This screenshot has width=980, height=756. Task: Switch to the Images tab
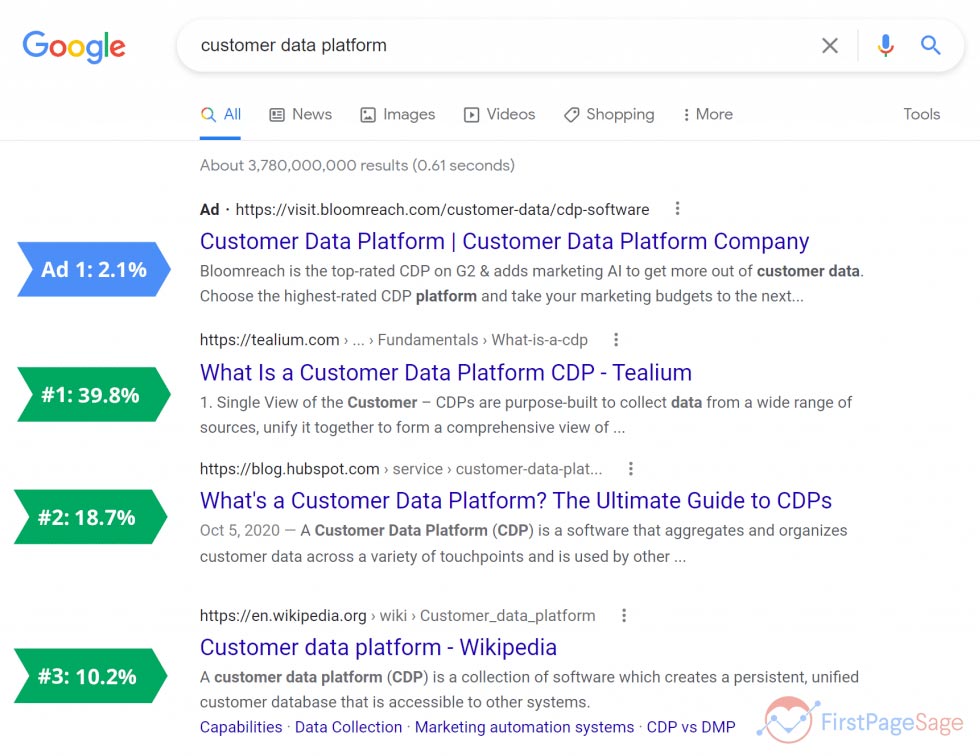[398, 114]
